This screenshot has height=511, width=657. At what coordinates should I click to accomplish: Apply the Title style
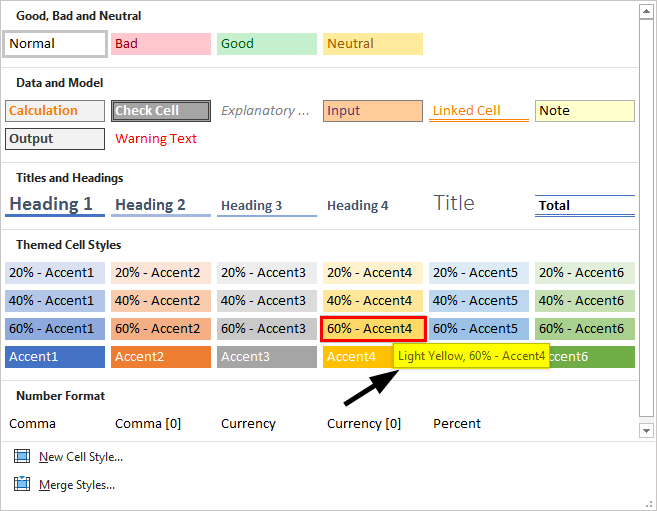point(479,204)
